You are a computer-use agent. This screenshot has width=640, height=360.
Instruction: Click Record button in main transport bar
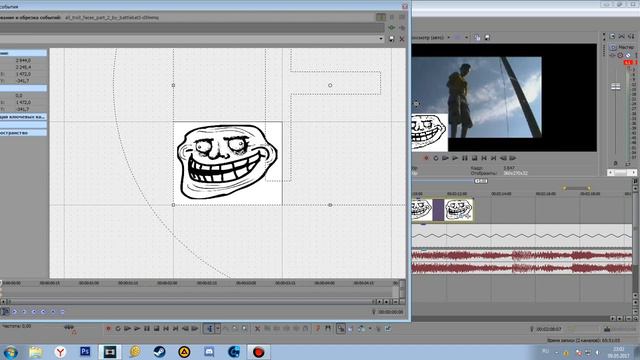point(108,328)
